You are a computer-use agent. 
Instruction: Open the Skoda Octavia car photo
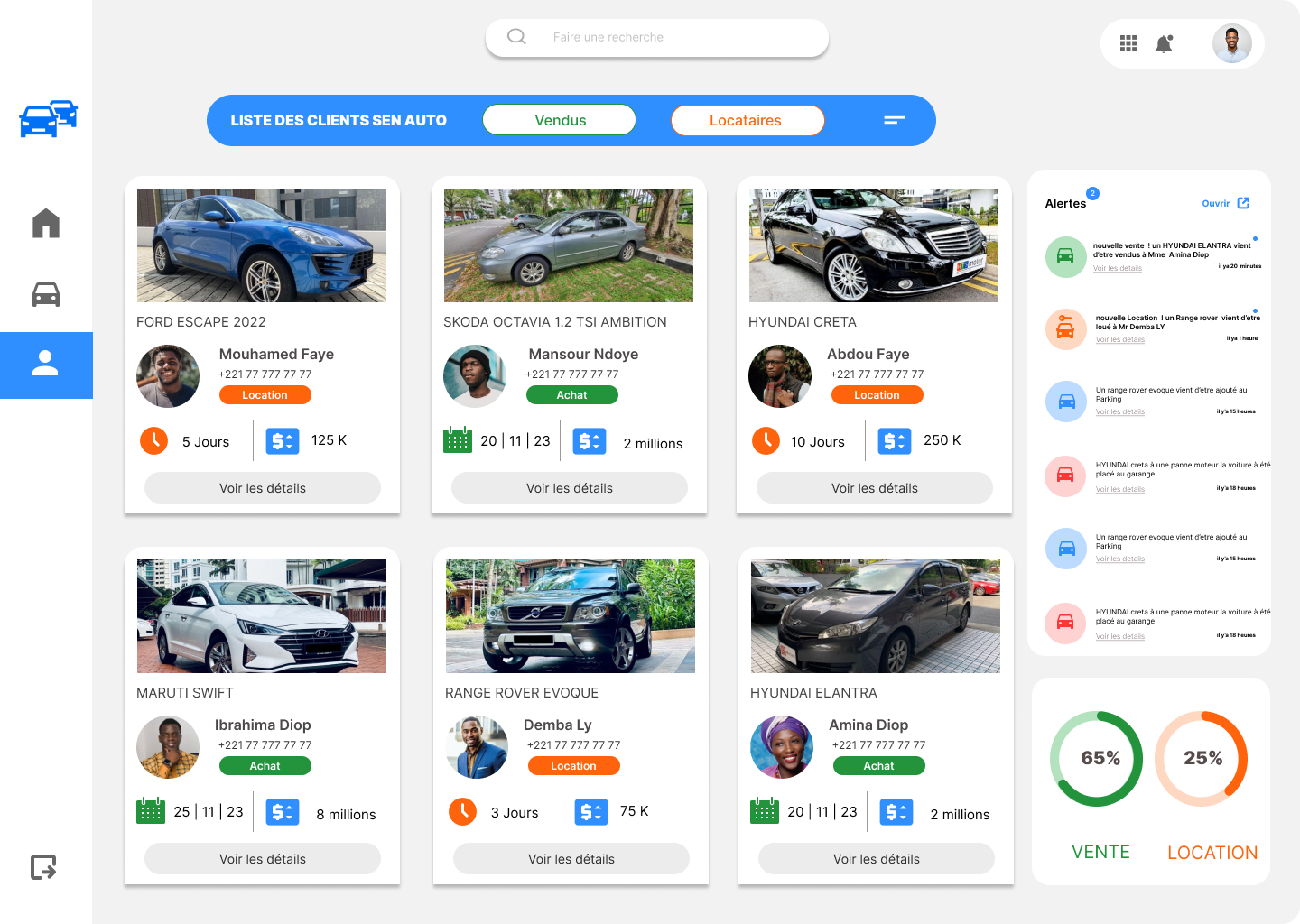[x=569, y=245]
